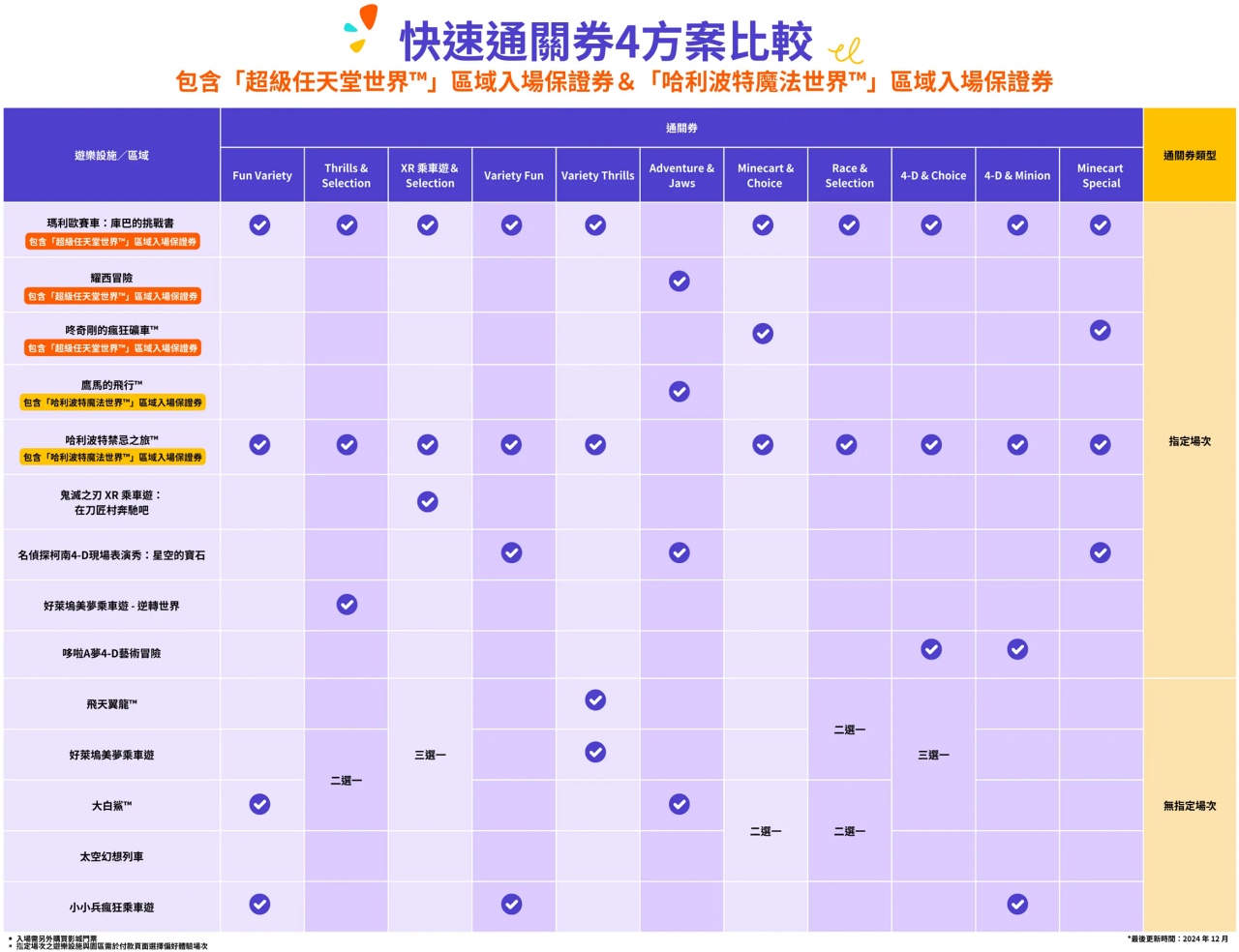Select the 瑪利歐賽車 checkmark under XR 乘車遊 & Selection
1239x952 pixels.
pos(428,225)
